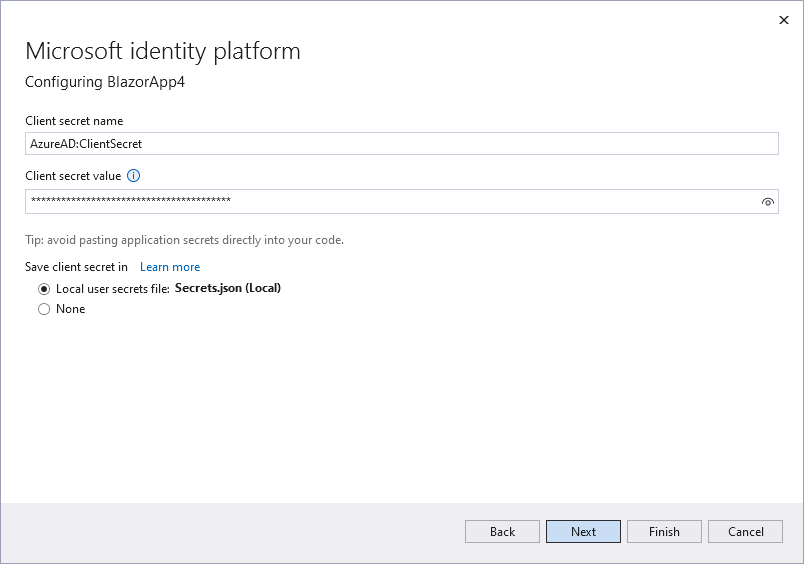This screenshot has height=564, width=804.
Task: Click the tip about pasting application secrets
Action: (x=185, y=240)
